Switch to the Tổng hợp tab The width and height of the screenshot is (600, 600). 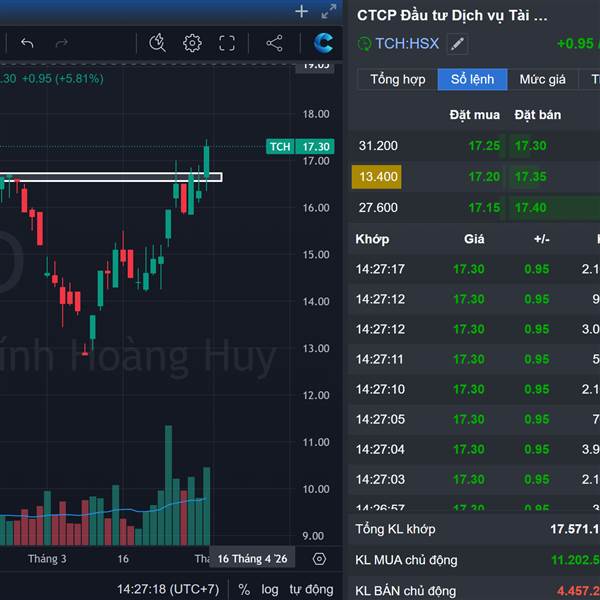pyautogui.click(x=397, y=79)
